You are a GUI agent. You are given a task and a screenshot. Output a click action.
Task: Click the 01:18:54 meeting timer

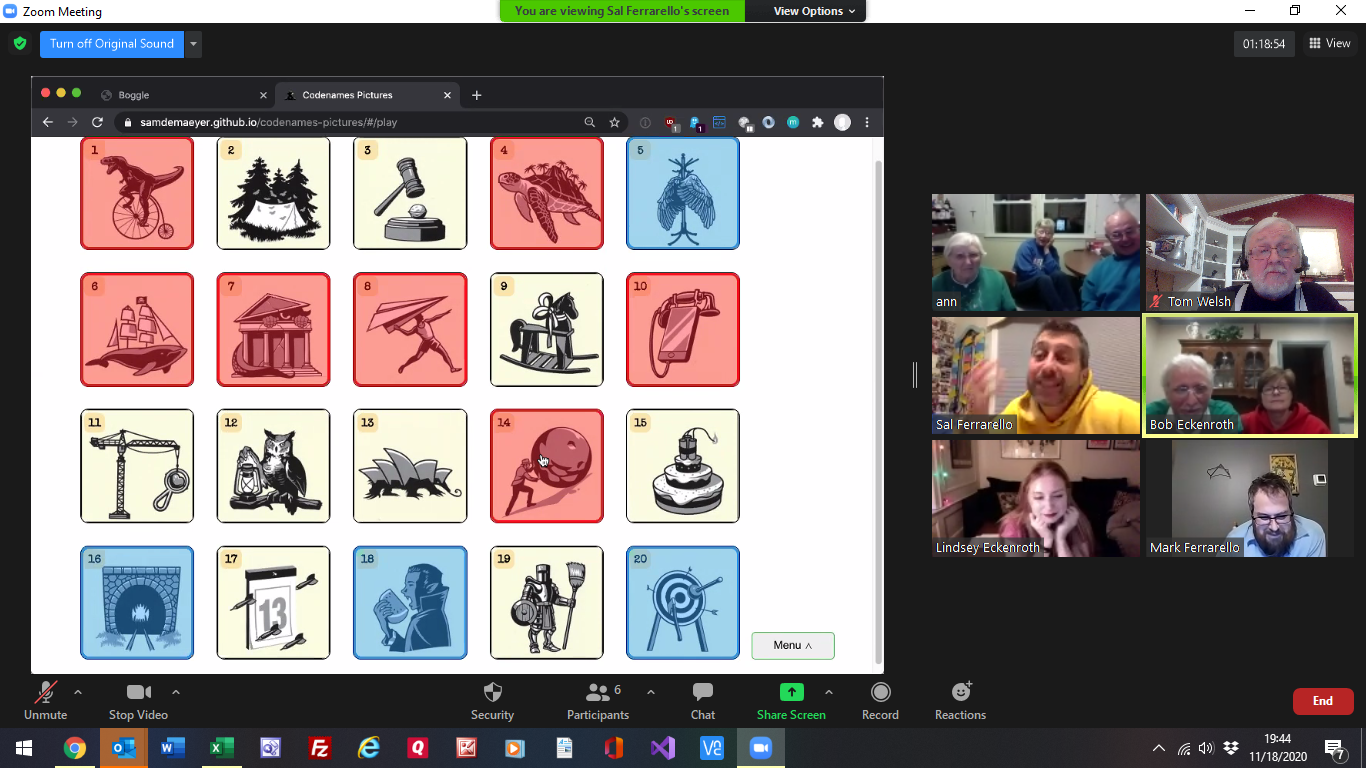1264,44
